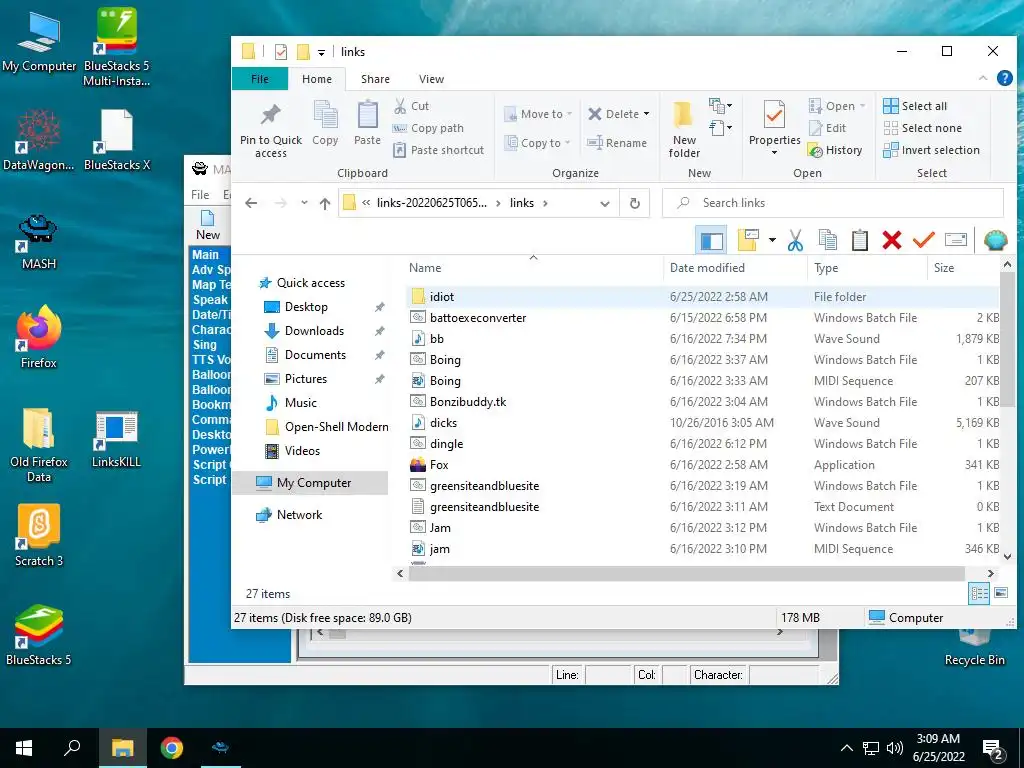Click the back navigation arrow

click(x=251, y=203)
